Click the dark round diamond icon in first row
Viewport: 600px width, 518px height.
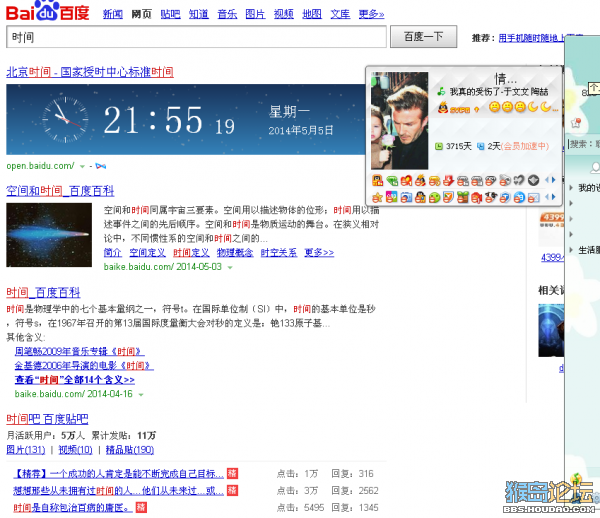coord(533,180)
